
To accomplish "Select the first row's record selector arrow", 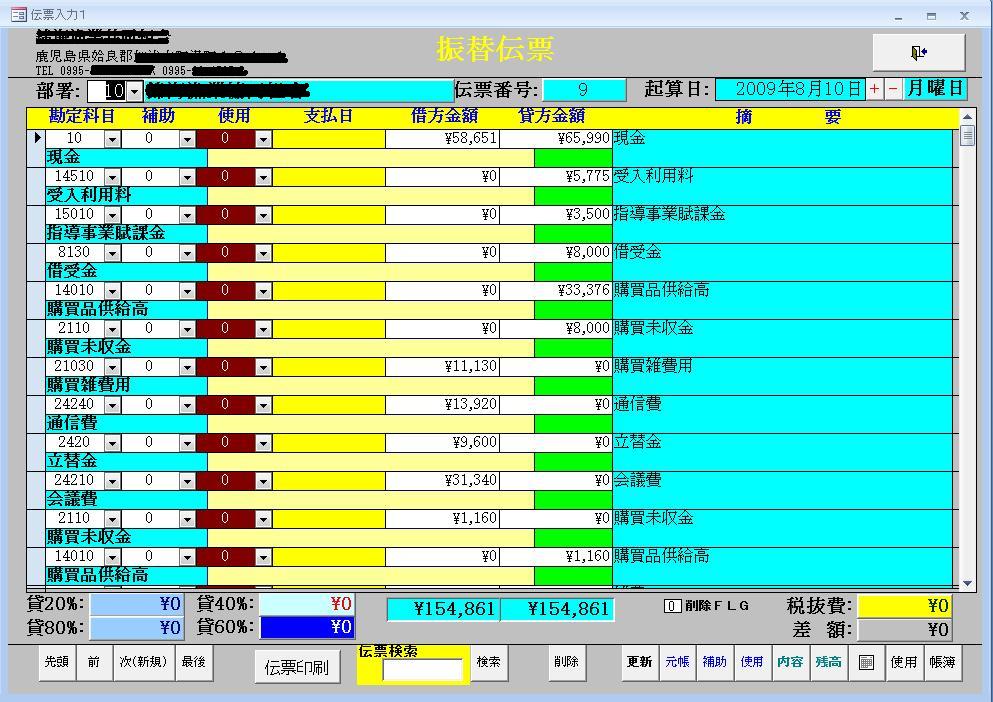I will (38, 138).
